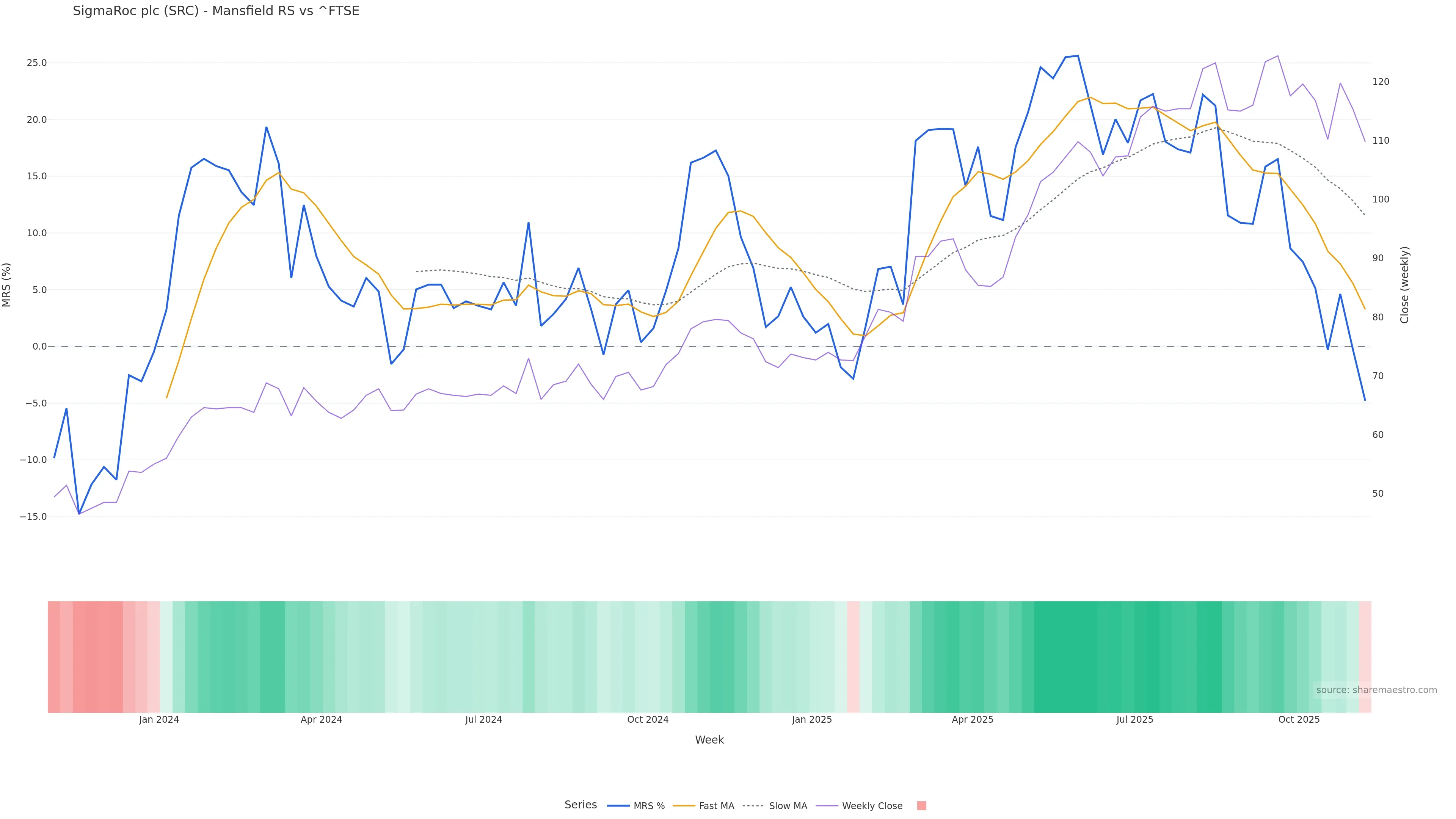The height and width of the screenshot is (819, 1456).
Task: Select the Jul 2025 axis label
Action: click(x=1134, y=720)
